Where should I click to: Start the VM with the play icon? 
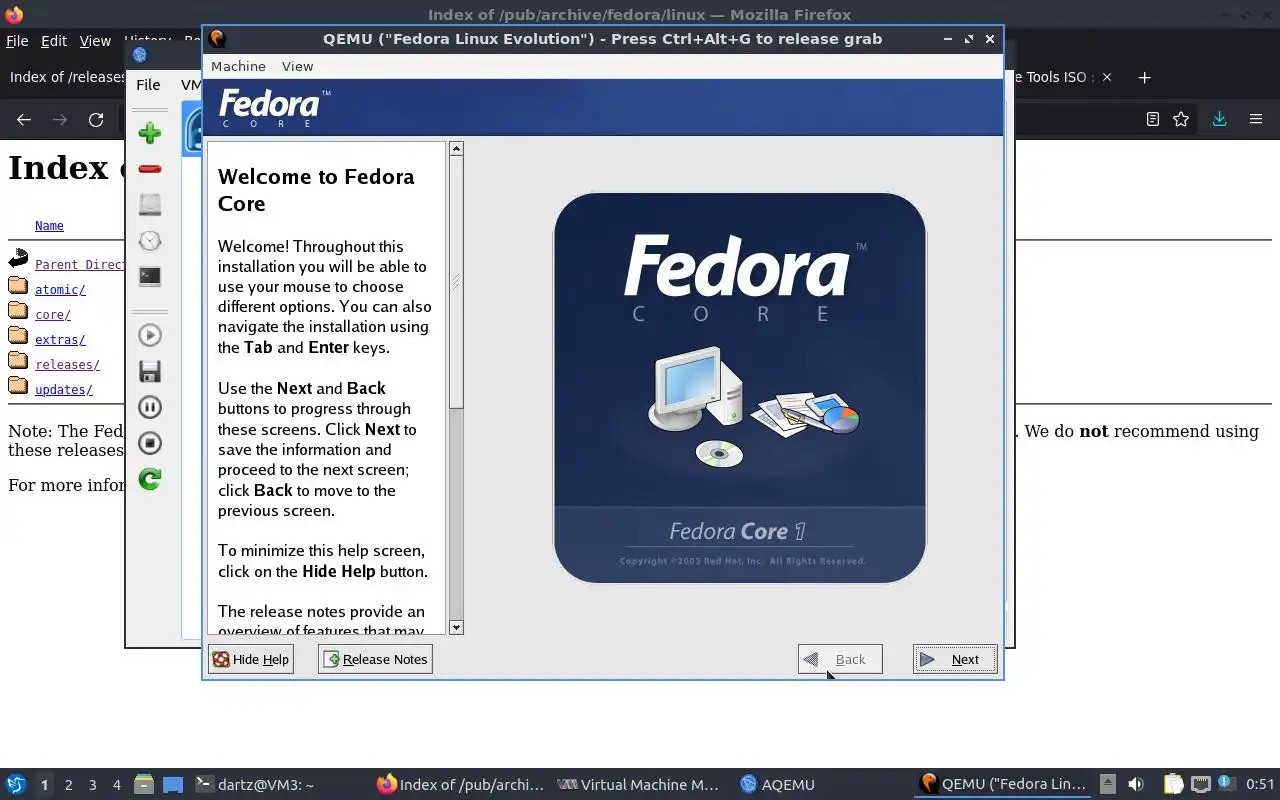[150, 335]
